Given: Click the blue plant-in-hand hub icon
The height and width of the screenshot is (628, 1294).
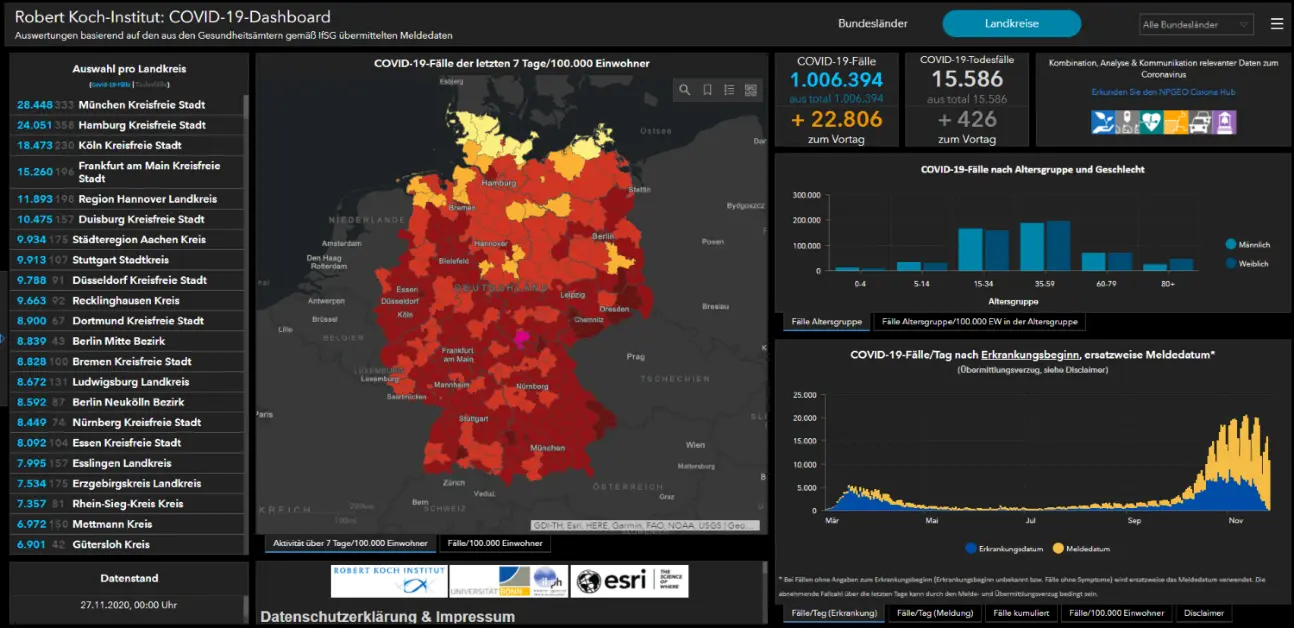Looking at the screenshot, I should [x=1103, y=122].
